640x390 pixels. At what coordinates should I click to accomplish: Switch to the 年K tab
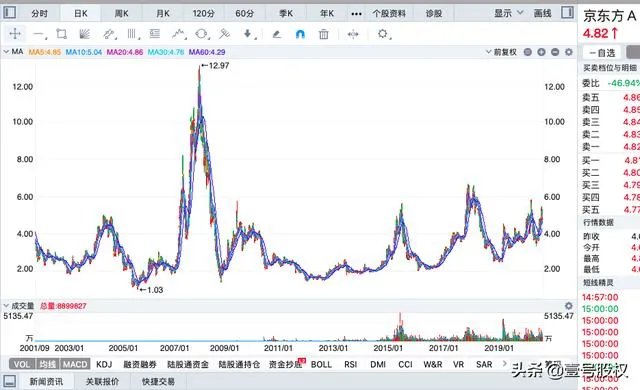coord(327,13)
